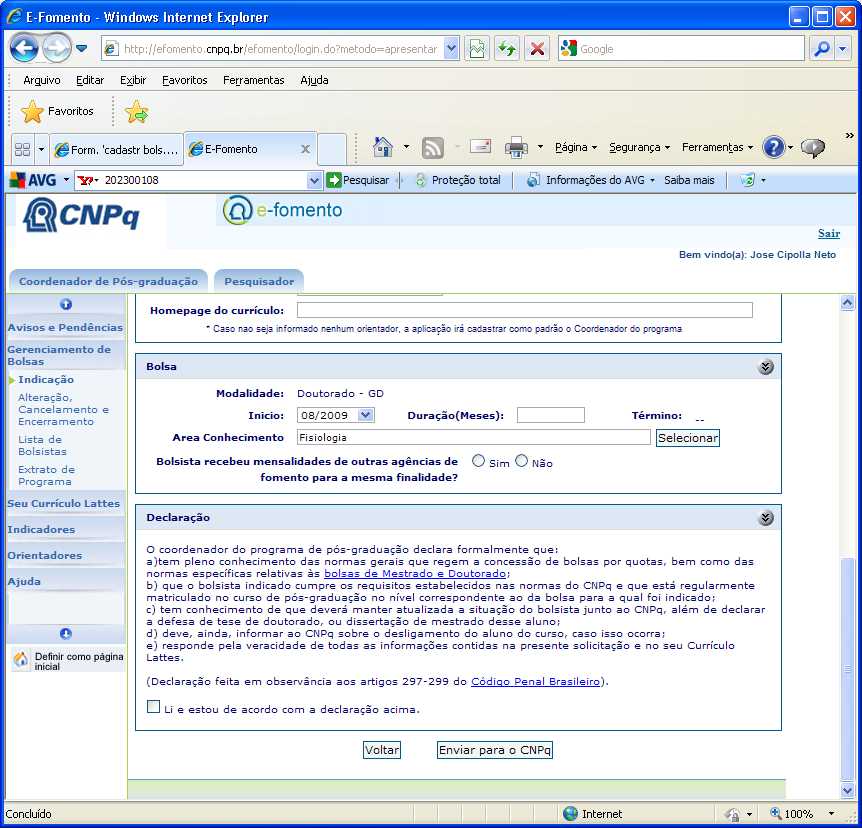Image resolution: width=862 pixels, height=828 pixels.
Task: Expand address bar URL history dropdown
Action: (x=451, y=49)
